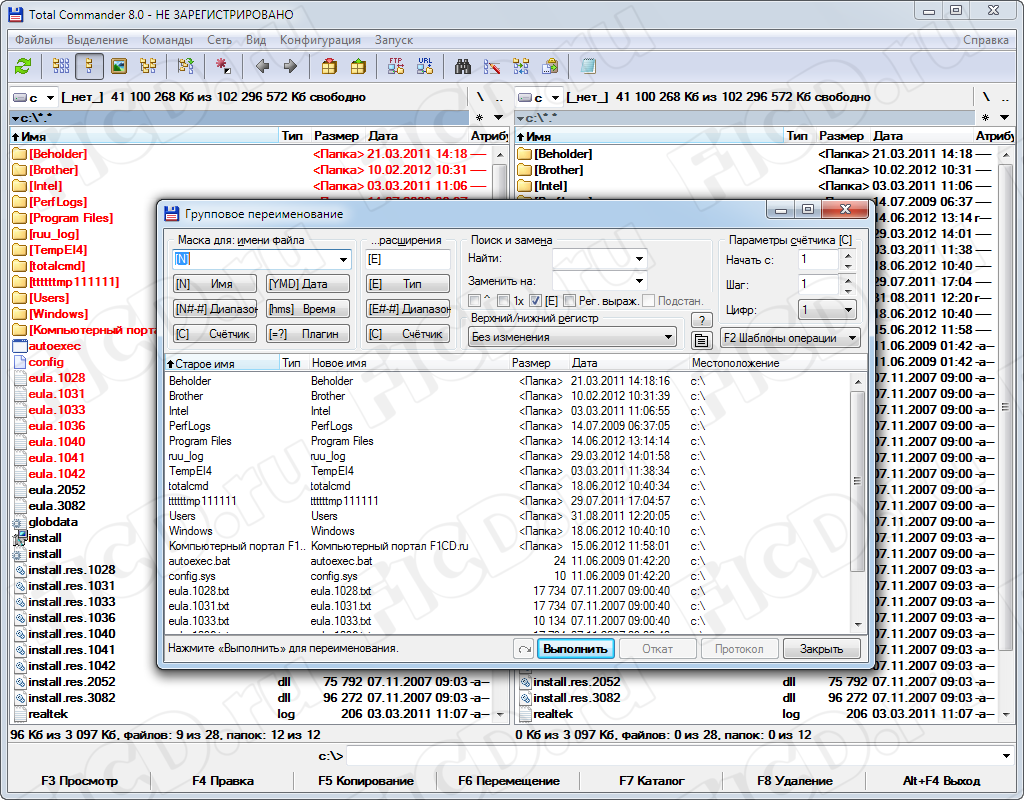Enable the 1x replace-once checkbox
1024x800 pixels.
pyautogui.click(x=503, y=300)
